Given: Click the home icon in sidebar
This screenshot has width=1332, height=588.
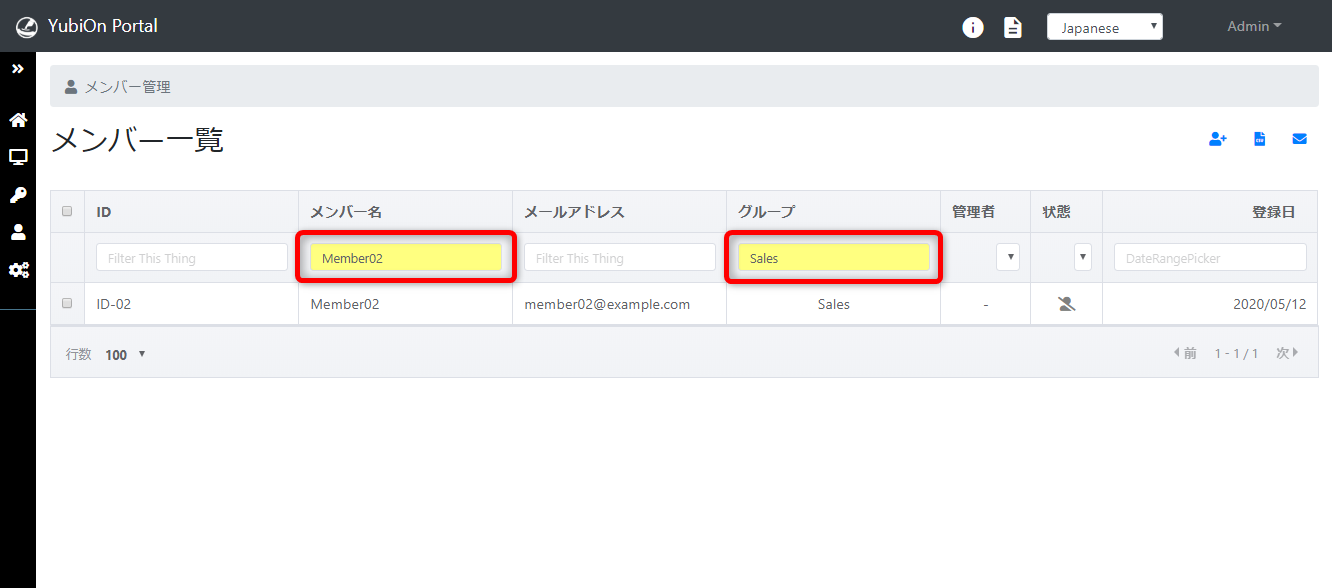Looking at the screenshot, I should point(18,120).
